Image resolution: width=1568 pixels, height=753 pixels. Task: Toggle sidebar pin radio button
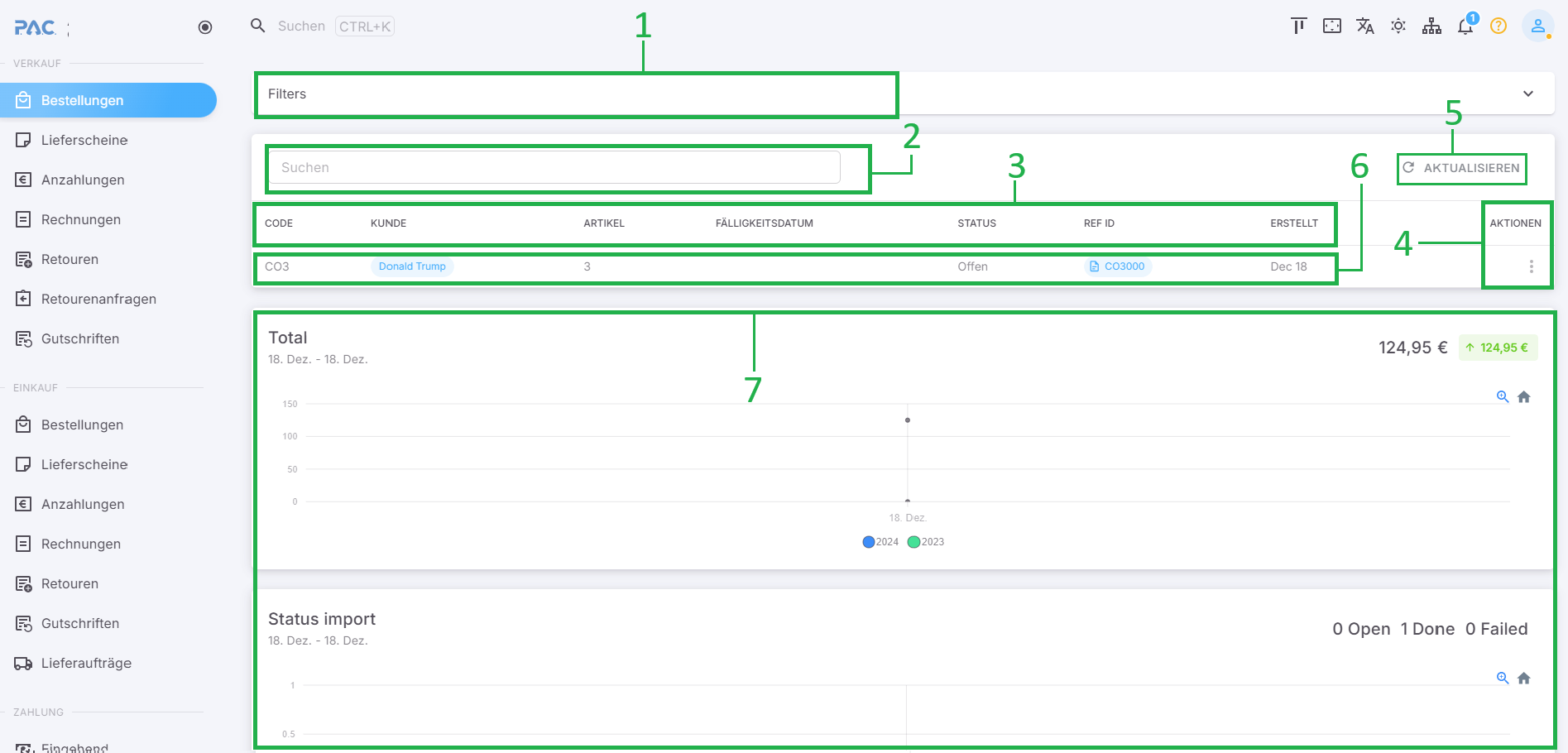205,27
